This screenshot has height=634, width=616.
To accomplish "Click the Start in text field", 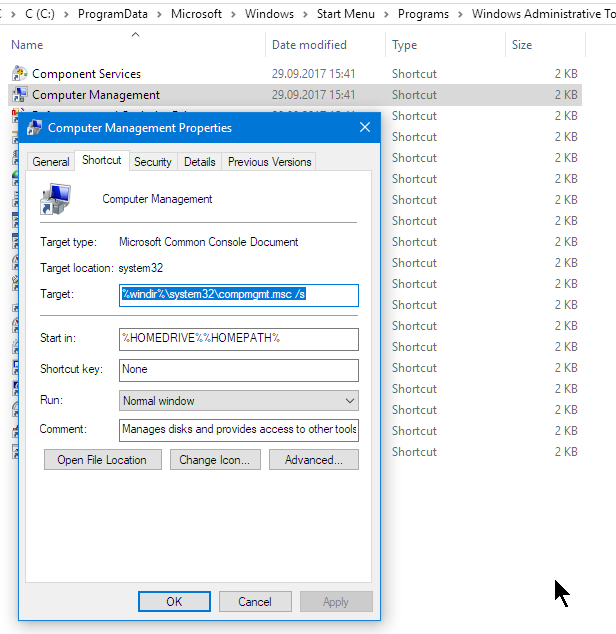I will pos(238,338).
